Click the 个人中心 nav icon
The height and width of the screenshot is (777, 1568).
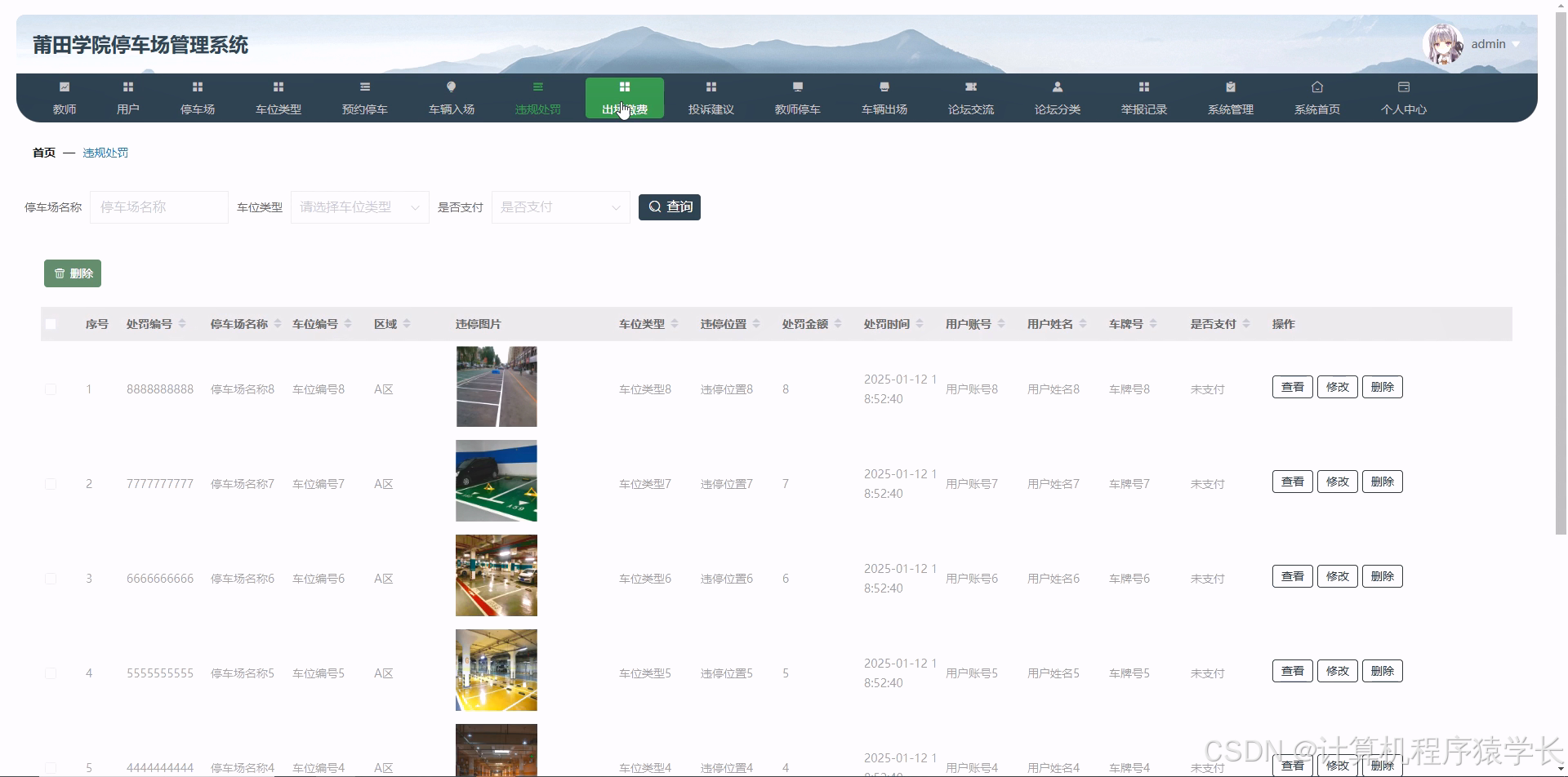tap(1404, 87)
